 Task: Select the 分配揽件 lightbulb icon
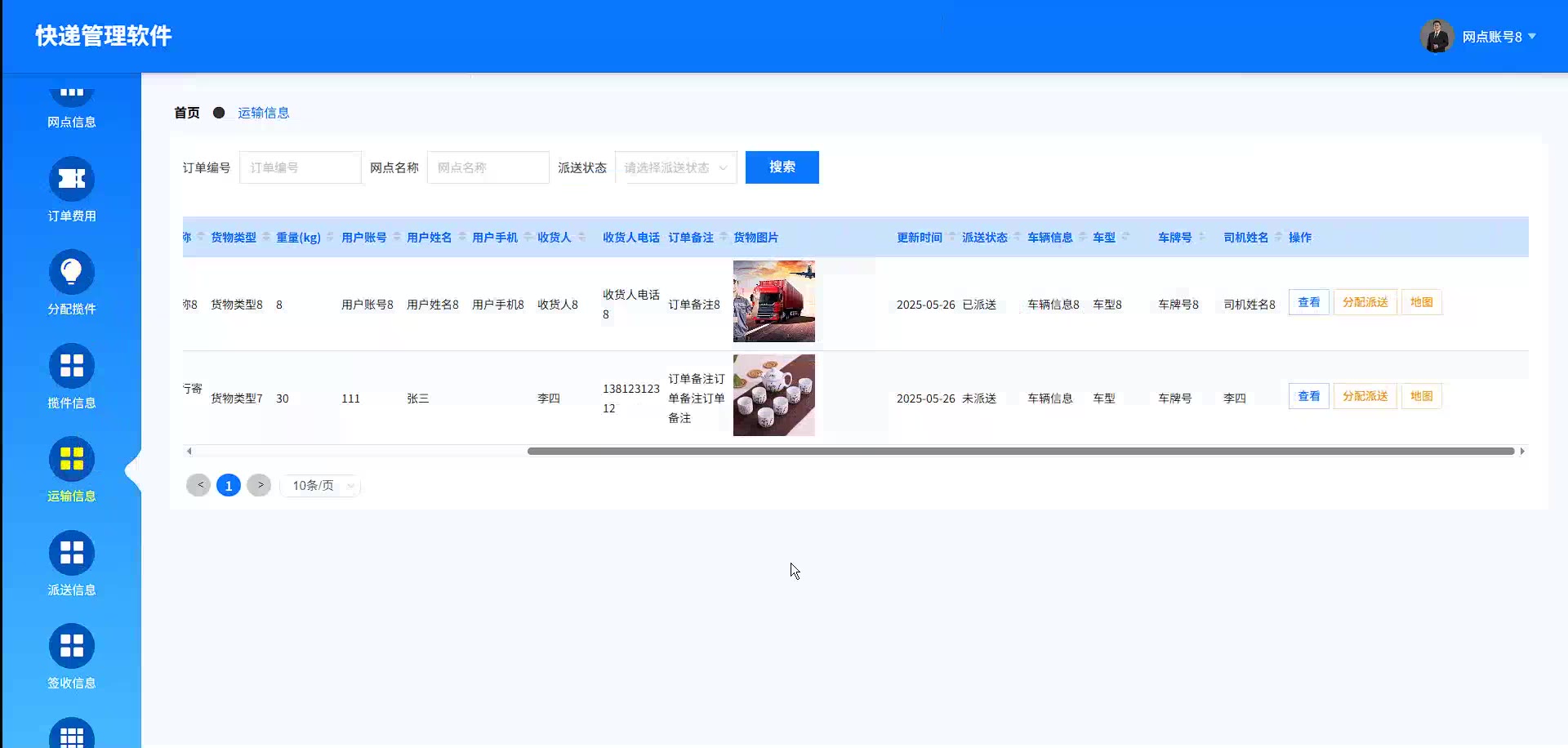click(72, 273)
